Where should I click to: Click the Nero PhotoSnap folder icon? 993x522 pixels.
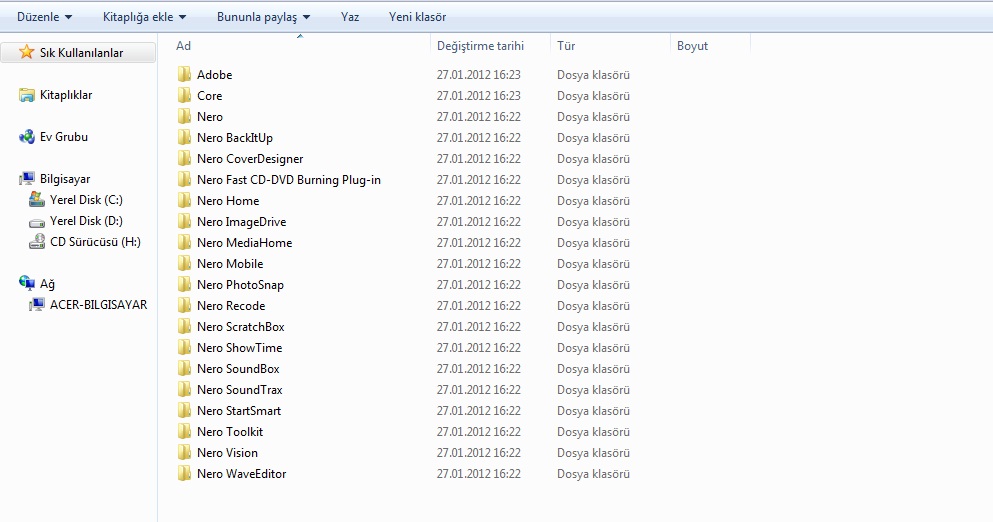pyautogui.click(x=184, y=284)
